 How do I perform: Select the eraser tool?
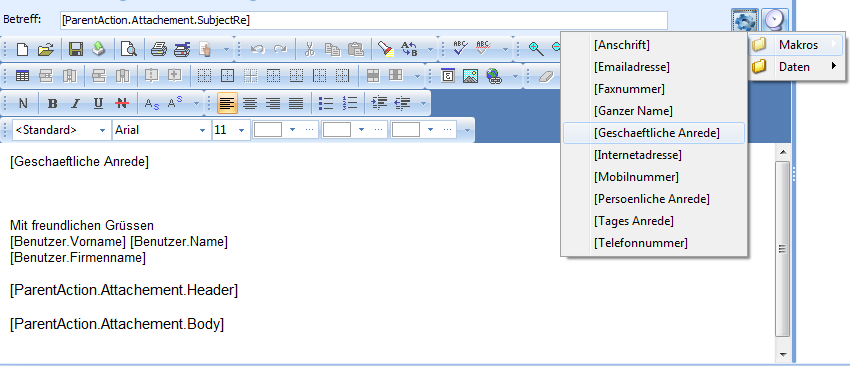pyautogui.click(x=546, y=76)
